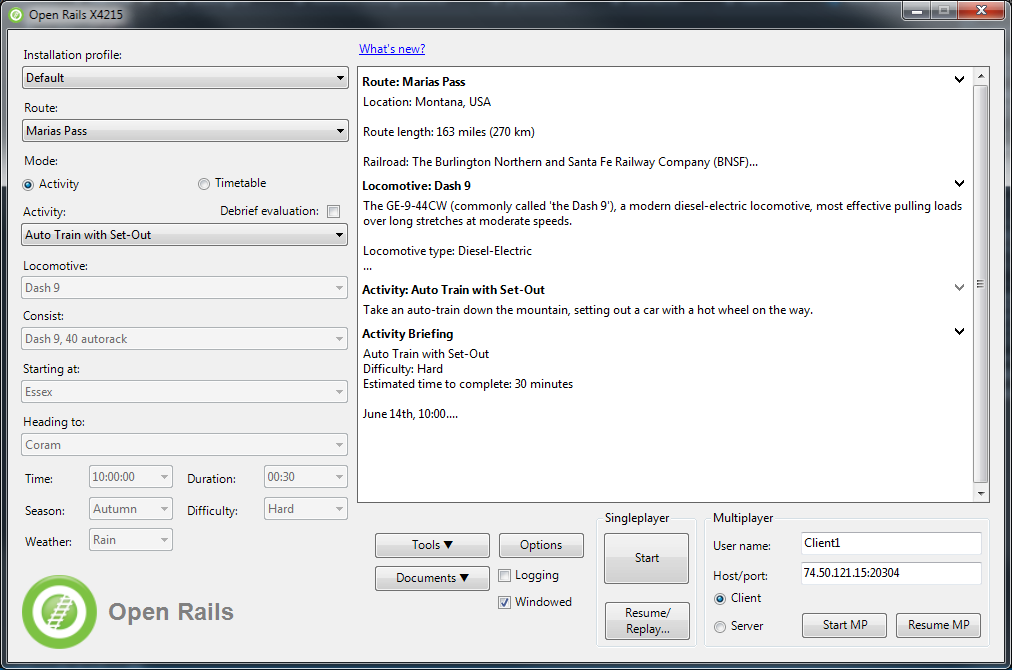
Task: Click the 'Route length: 163 miles (270 km)' text
Action: pos(449,132)
